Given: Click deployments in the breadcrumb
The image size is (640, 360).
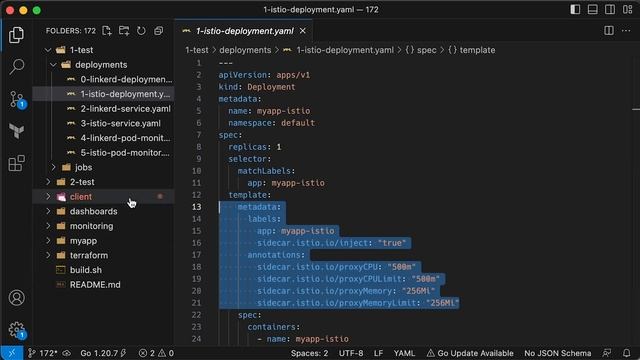Looking at the screenshot, I should (x=245, y=50).
